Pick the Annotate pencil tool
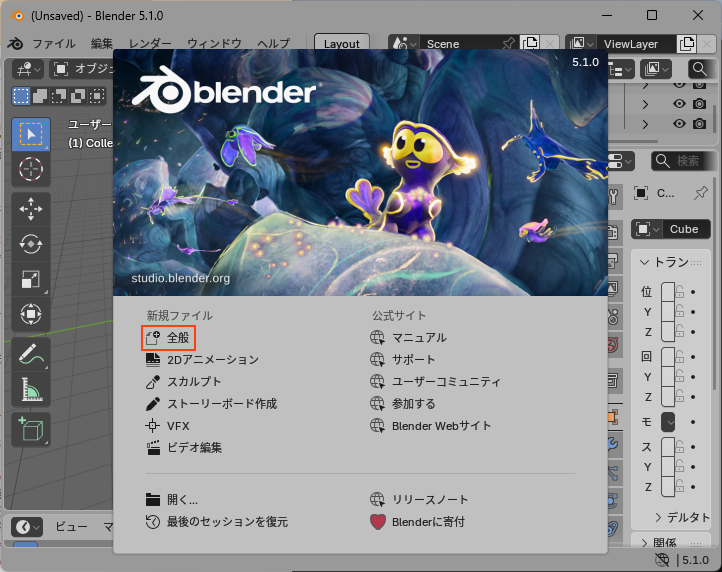 click(x=31, y=355)
